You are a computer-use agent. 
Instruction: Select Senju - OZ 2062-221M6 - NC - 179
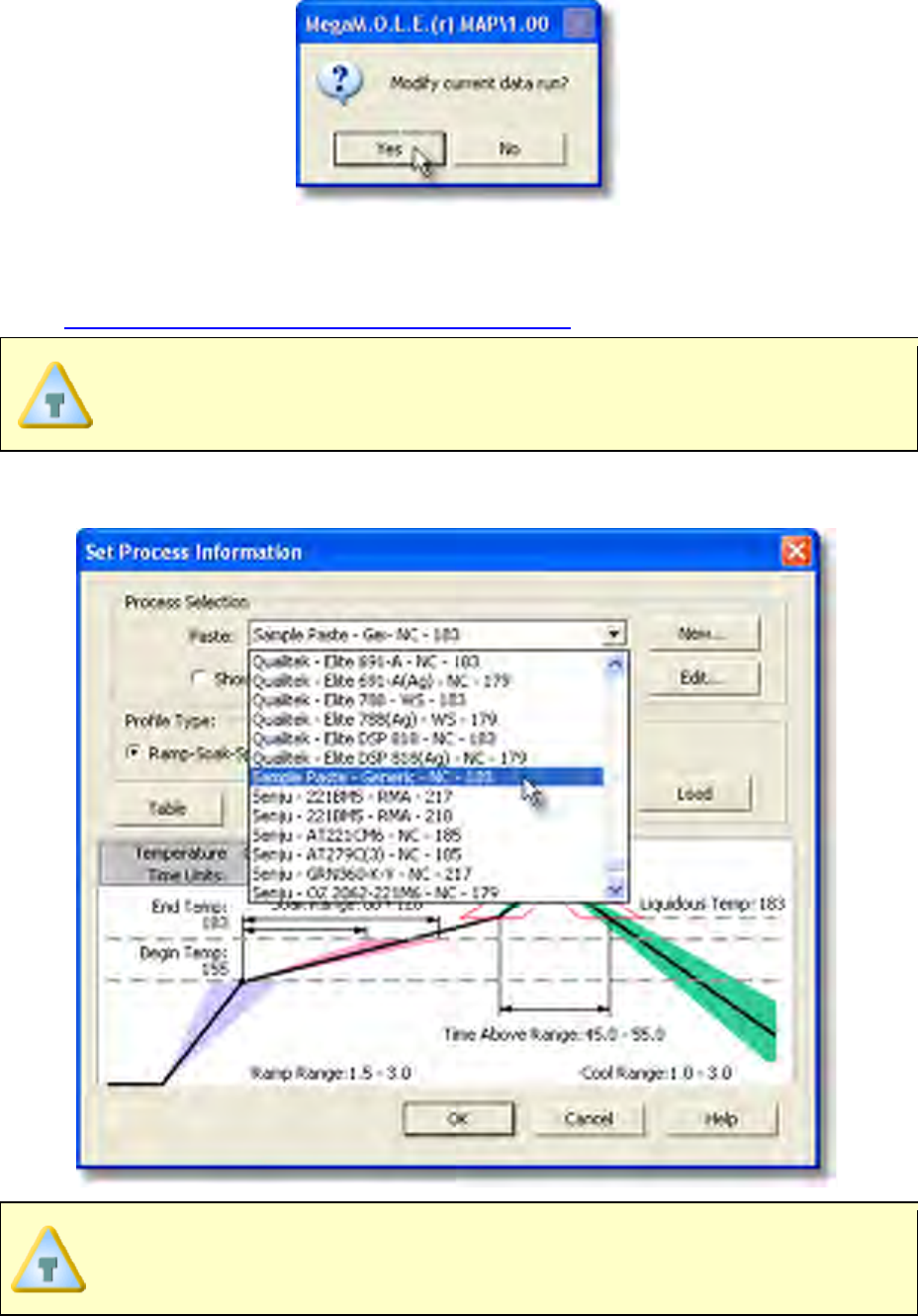point(426,893)
